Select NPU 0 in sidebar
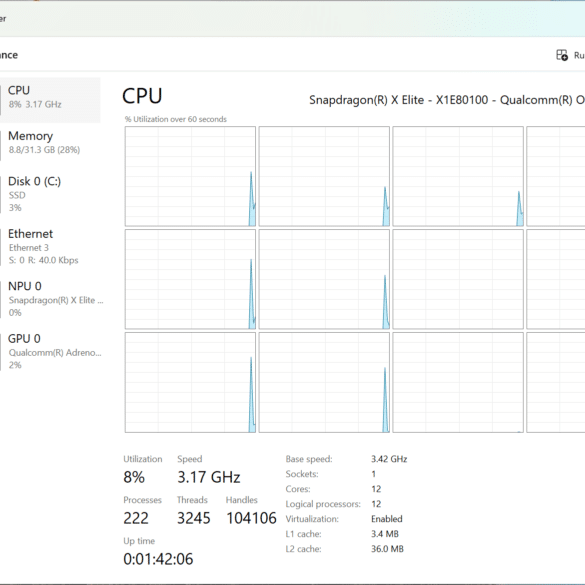585x585 pixels. (x=50, y=299)
